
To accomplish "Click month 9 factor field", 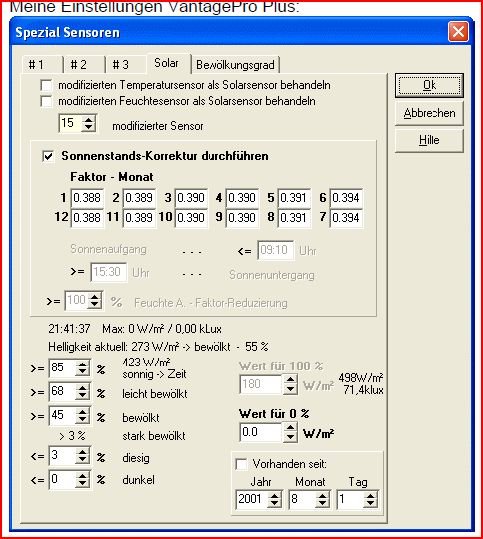I will 242,218.
